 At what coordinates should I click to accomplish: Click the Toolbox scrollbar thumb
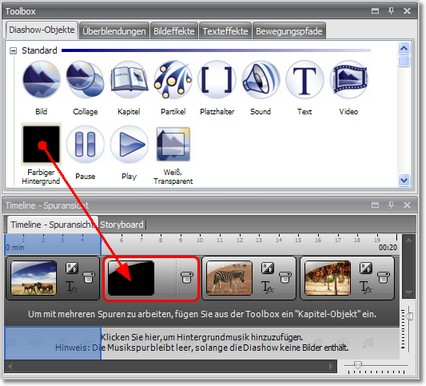point(404,61)
